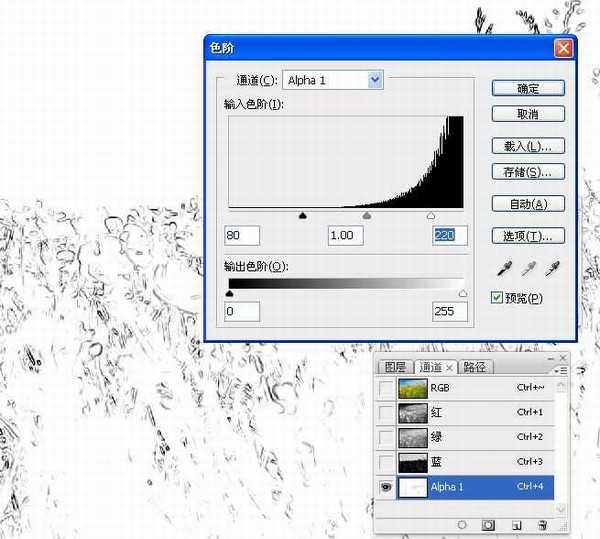Switch to the 图层 (Layers) tab
The image size is (600, 539).
(x=396, y=367)
